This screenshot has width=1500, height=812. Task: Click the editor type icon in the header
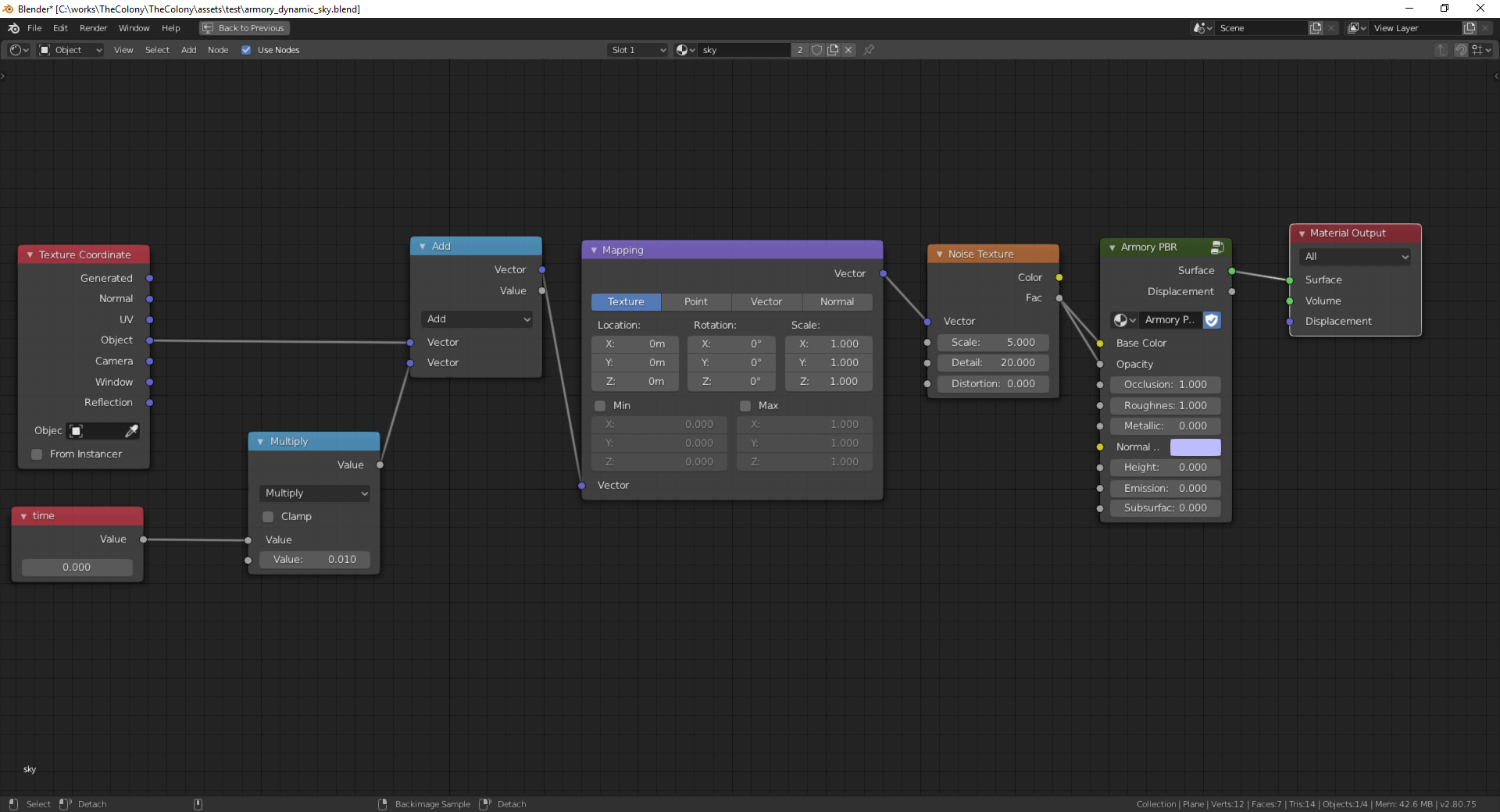click(x=16, y=49)
